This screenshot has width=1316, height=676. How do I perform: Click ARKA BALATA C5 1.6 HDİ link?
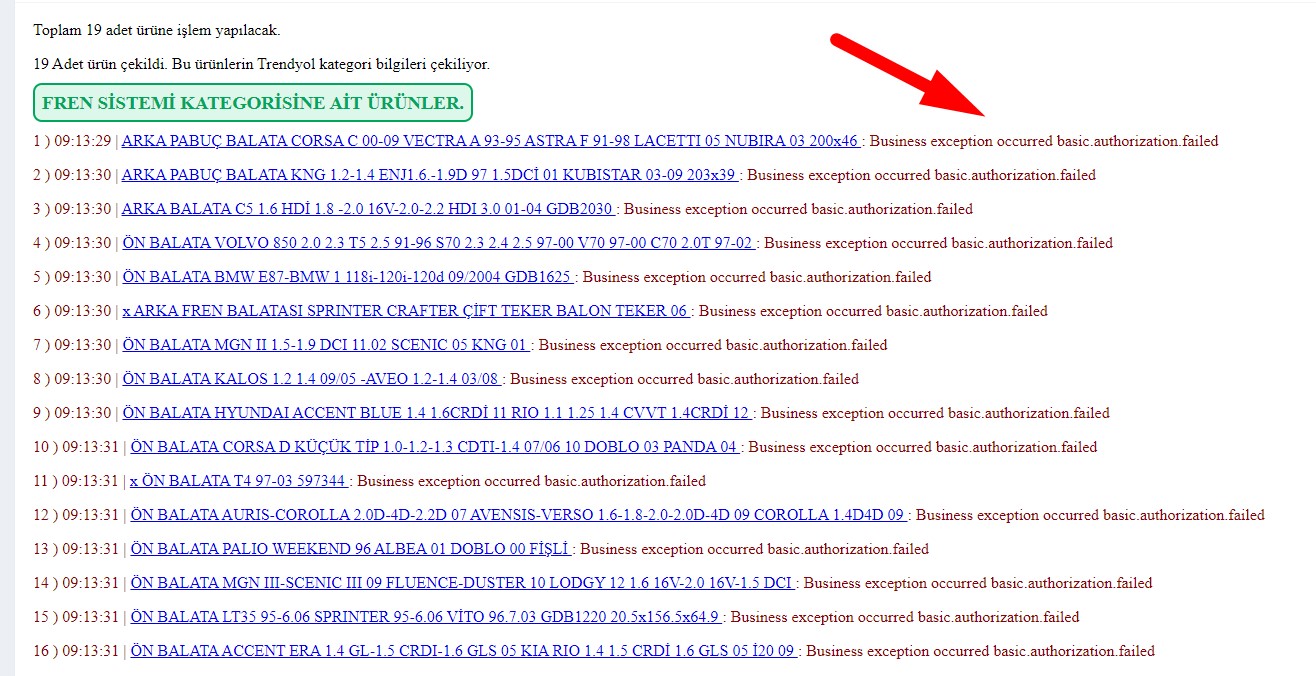[367, 209]
